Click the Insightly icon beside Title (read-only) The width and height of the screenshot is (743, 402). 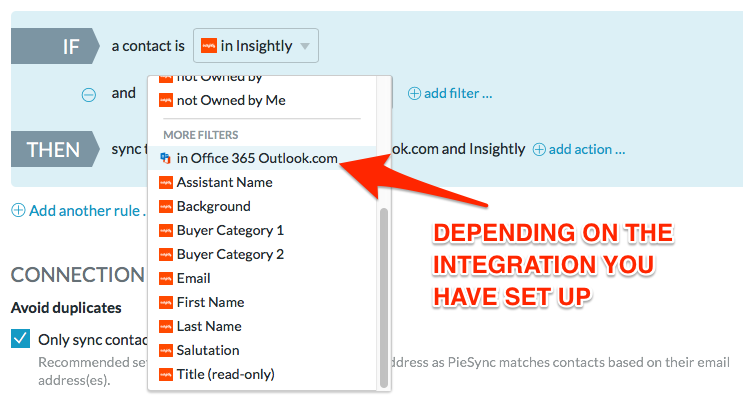(165, 375)
